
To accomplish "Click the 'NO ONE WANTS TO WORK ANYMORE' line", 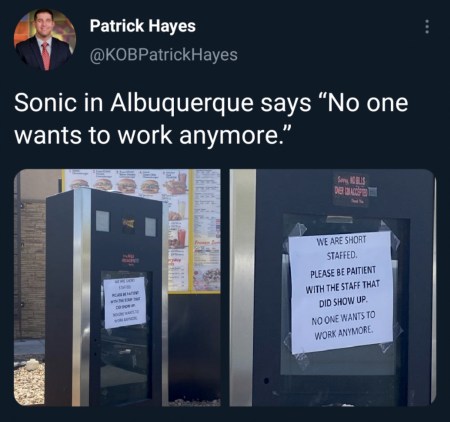I will click(x=344, y=324).
